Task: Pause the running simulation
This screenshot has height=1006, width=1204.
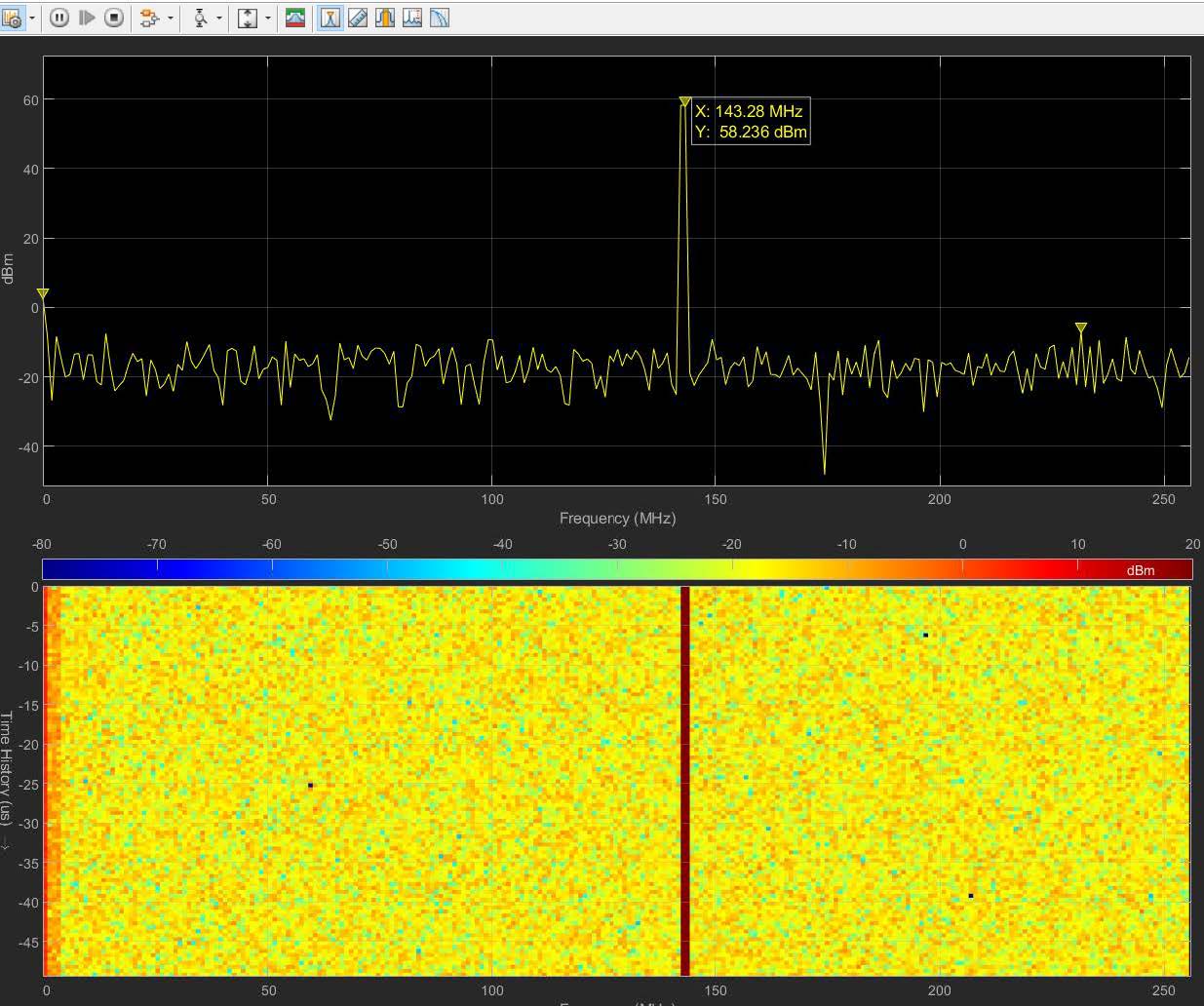Action: pos(59,18)
